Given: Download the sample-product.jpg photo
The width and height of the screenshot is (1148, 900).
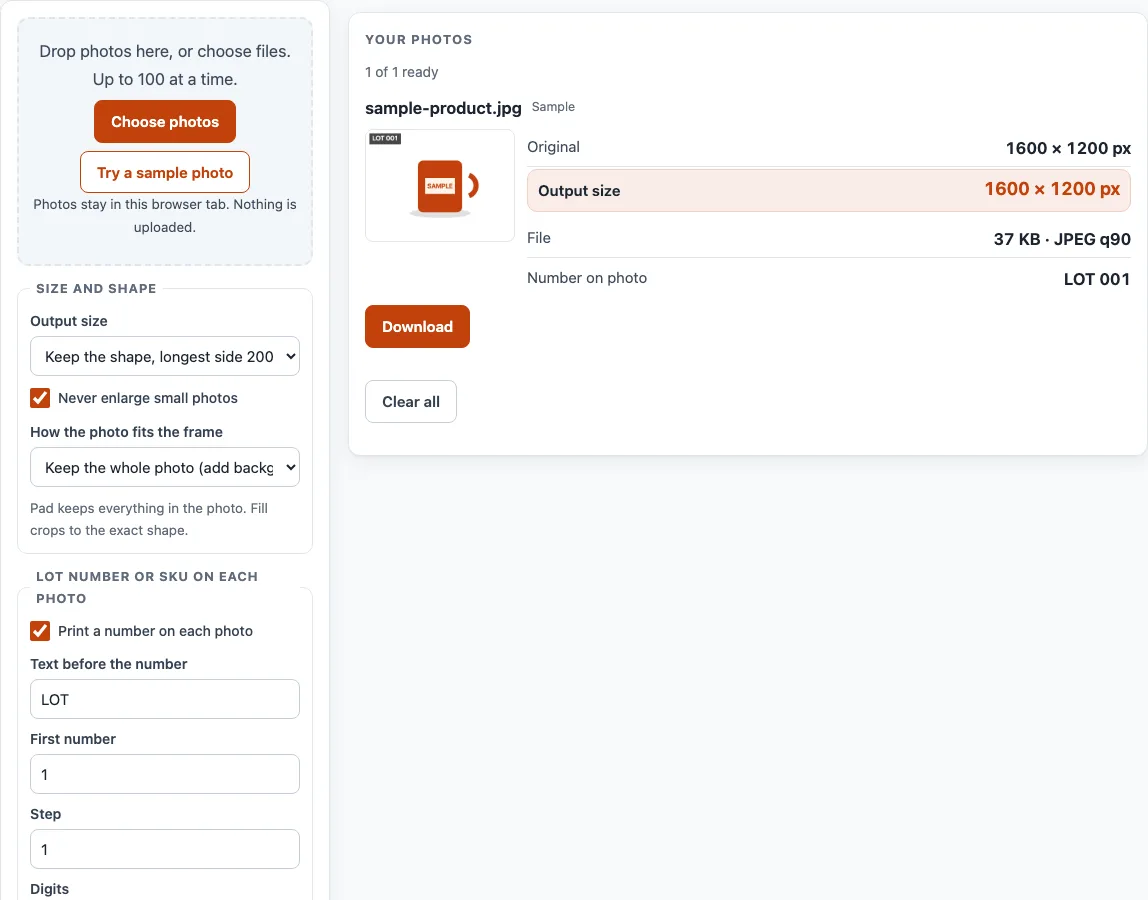Looking at the screenshot, I should 417,327.
